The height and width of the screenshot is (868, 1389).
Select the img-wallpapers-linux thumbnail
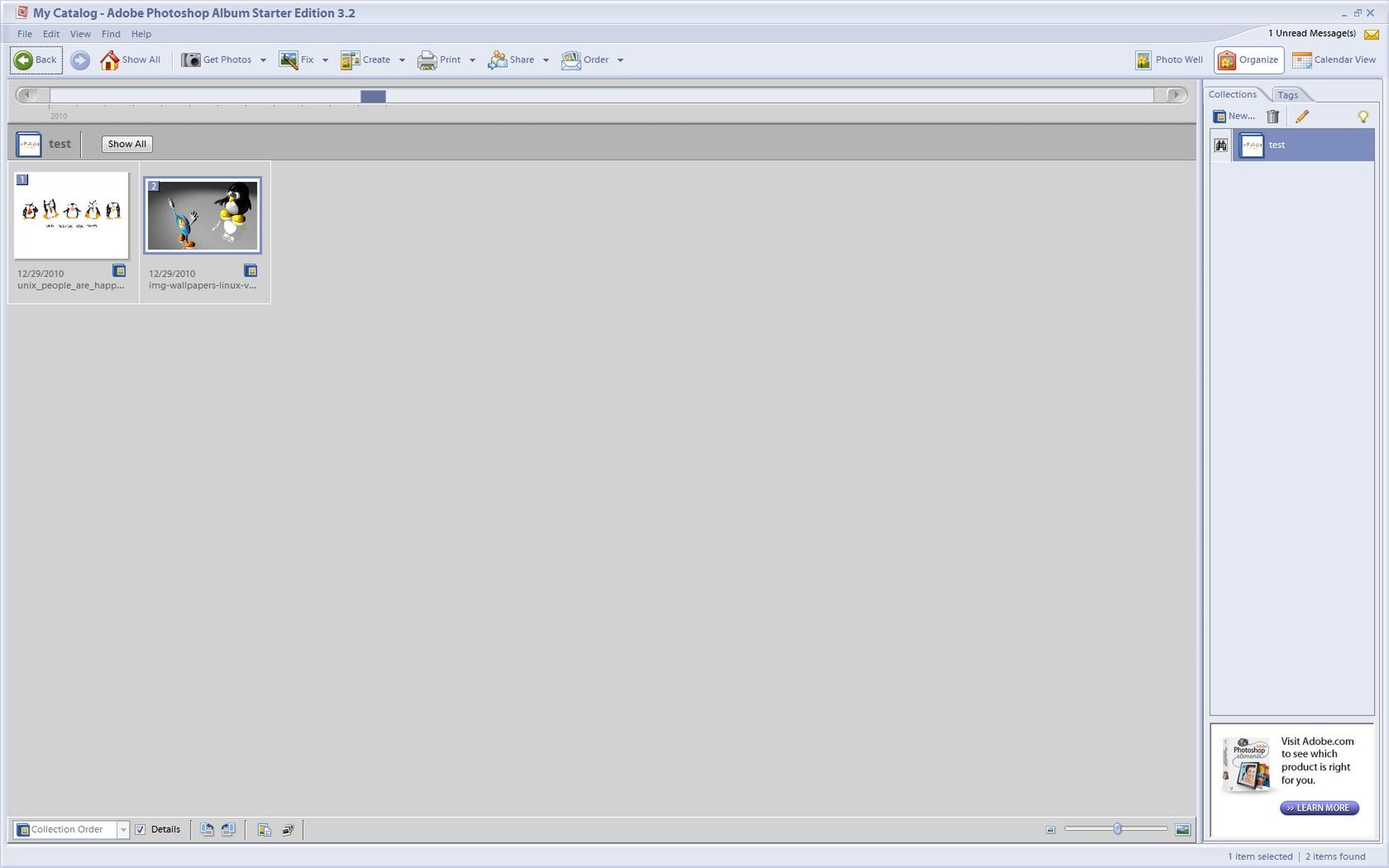[203, 215]
